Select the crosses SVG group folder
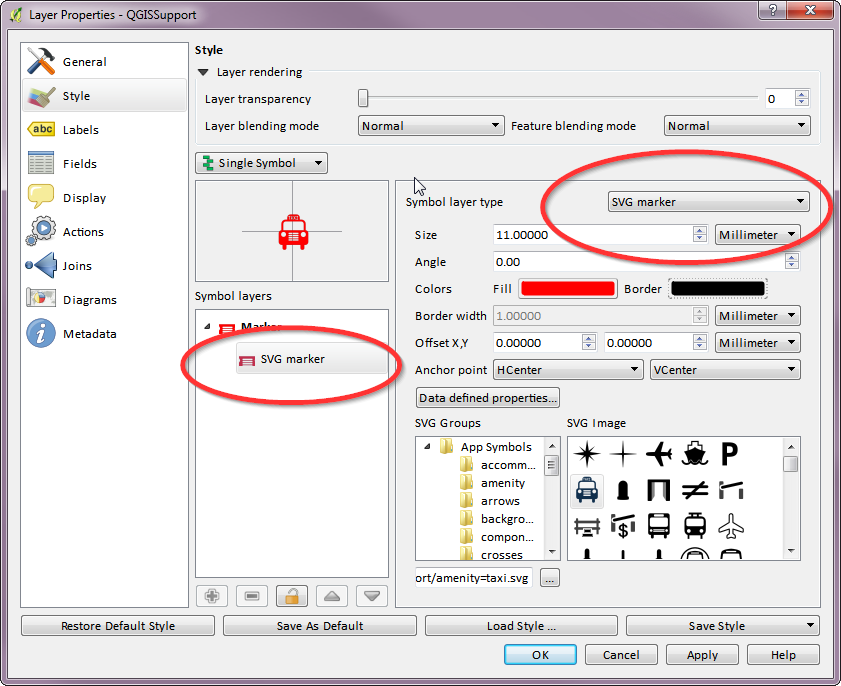 pos(501,554)
